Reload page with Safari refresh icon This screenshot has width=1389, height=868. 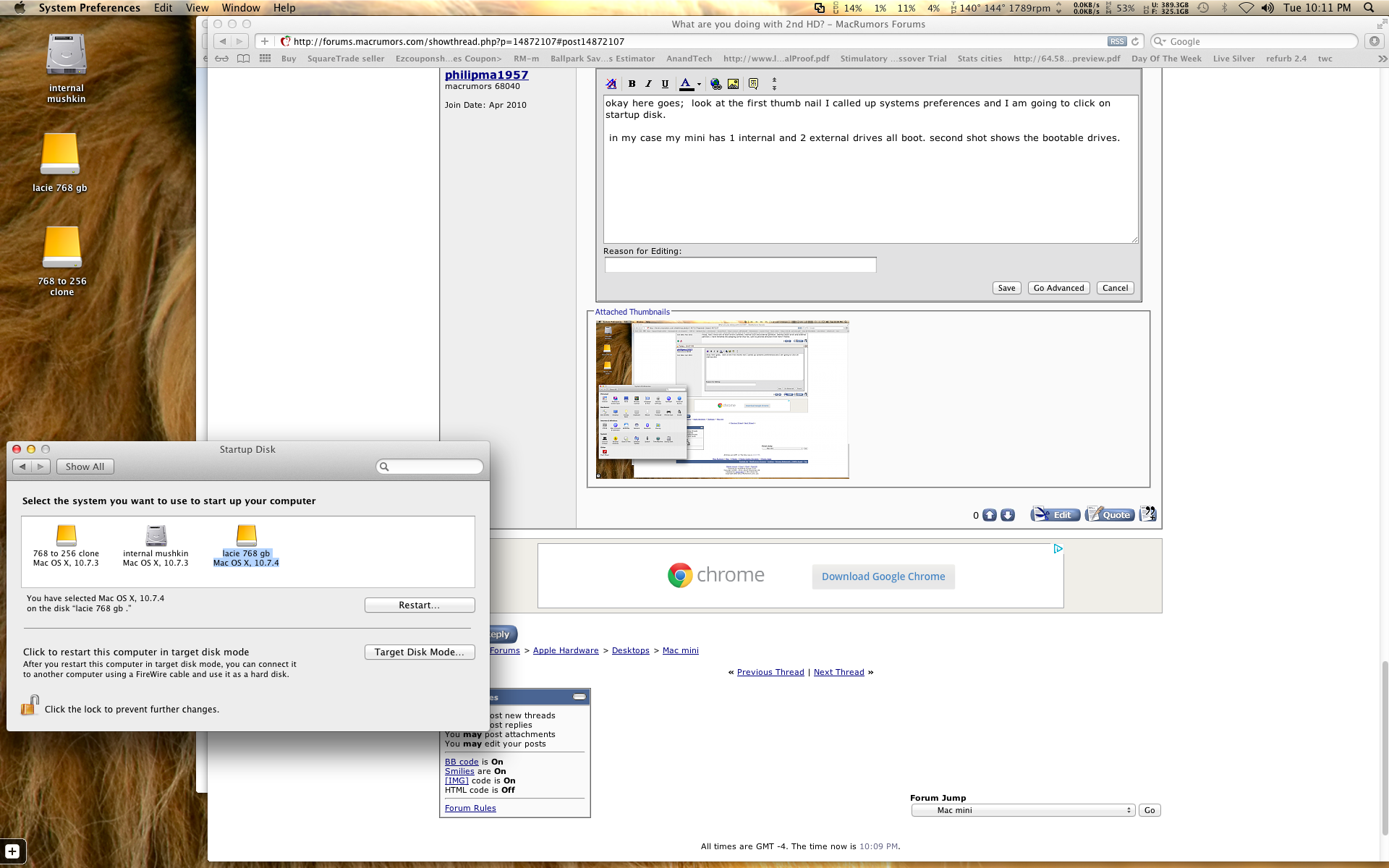click(x=1136, y=41)
